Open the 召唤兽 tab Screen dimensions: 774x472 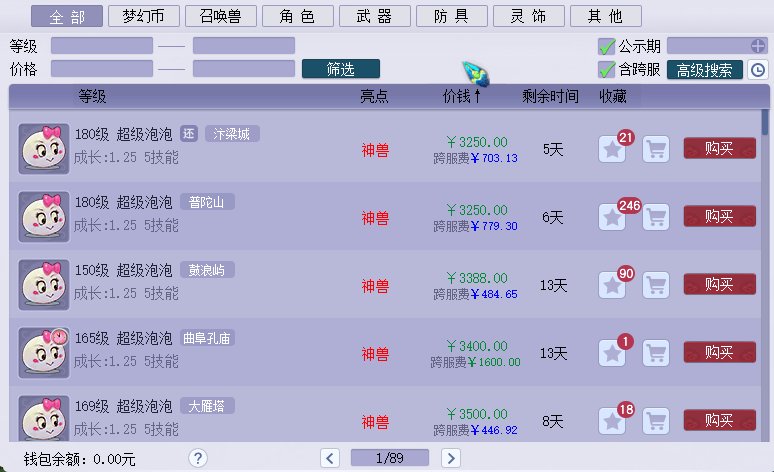pyautogui.click(x=221, y=16)
